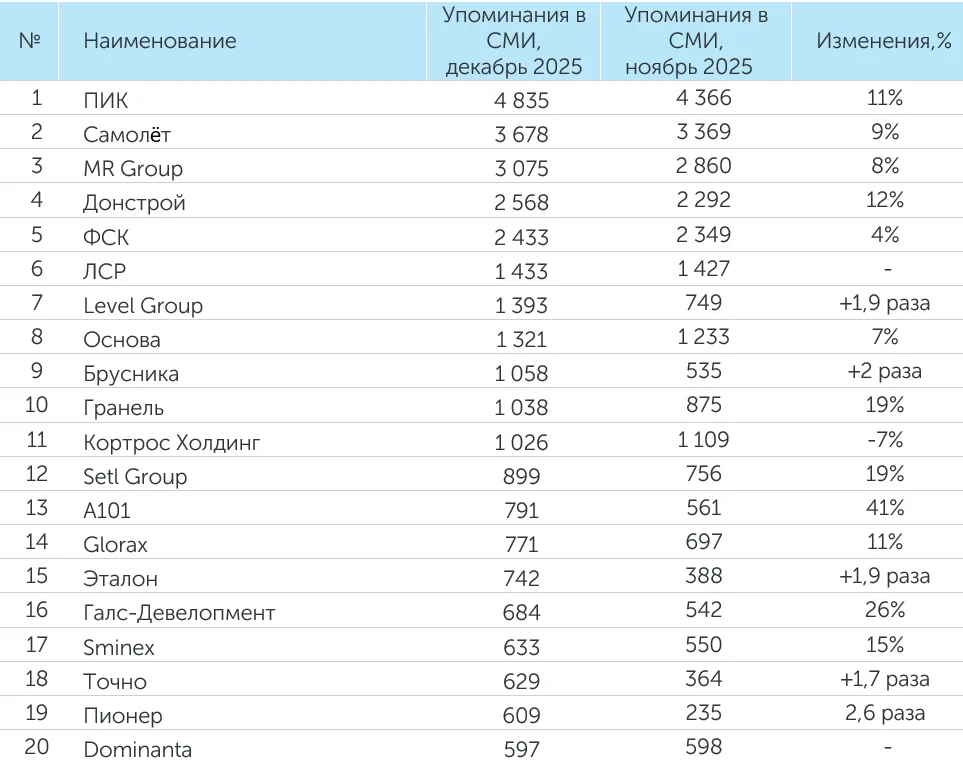The image size is (963, 769).
Task: Select the ПИК company name cell
Action: (x=106, y=100)
